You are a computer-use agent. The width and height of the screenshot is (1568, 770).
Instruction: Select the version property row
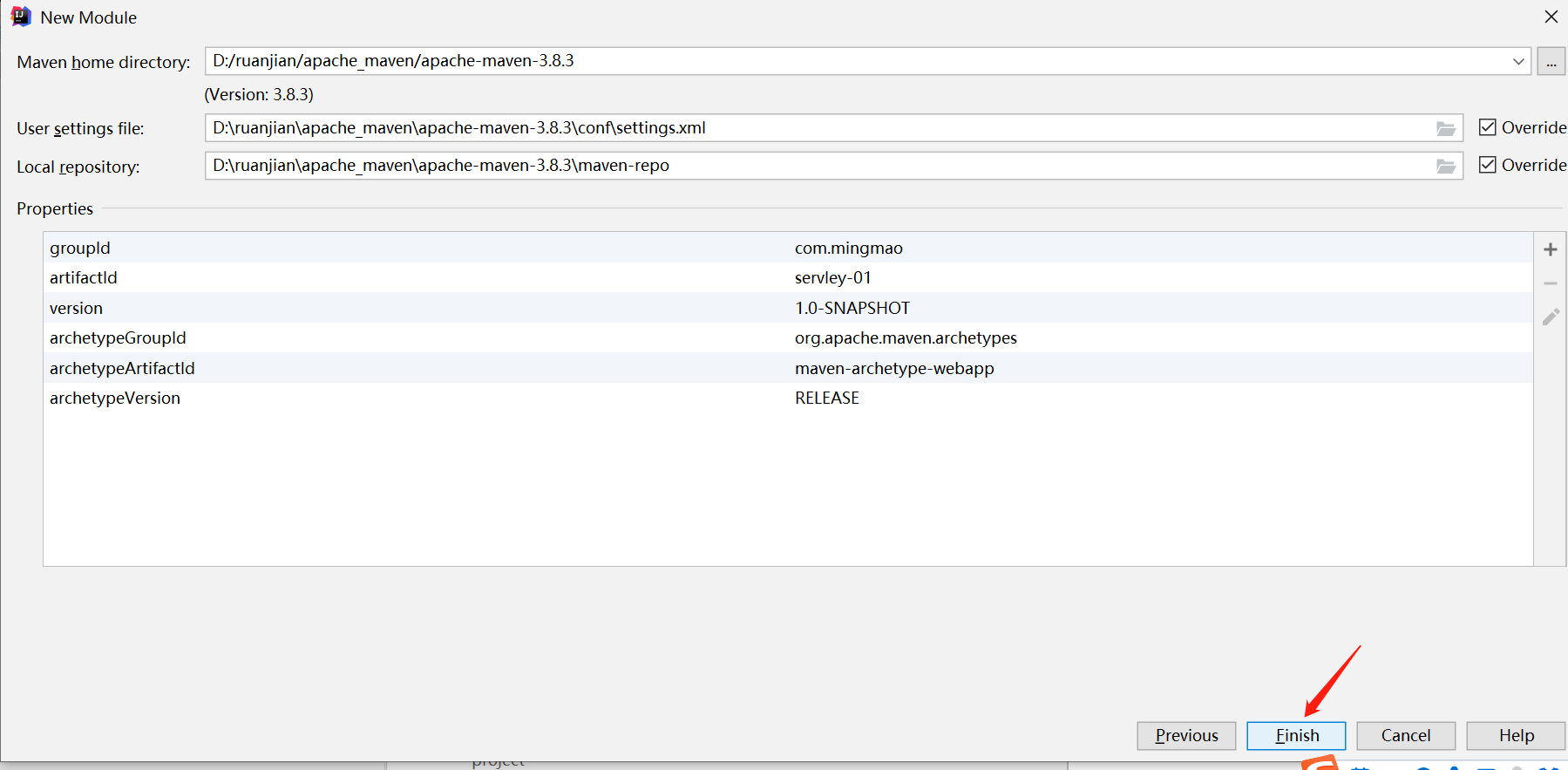[788, 308]
